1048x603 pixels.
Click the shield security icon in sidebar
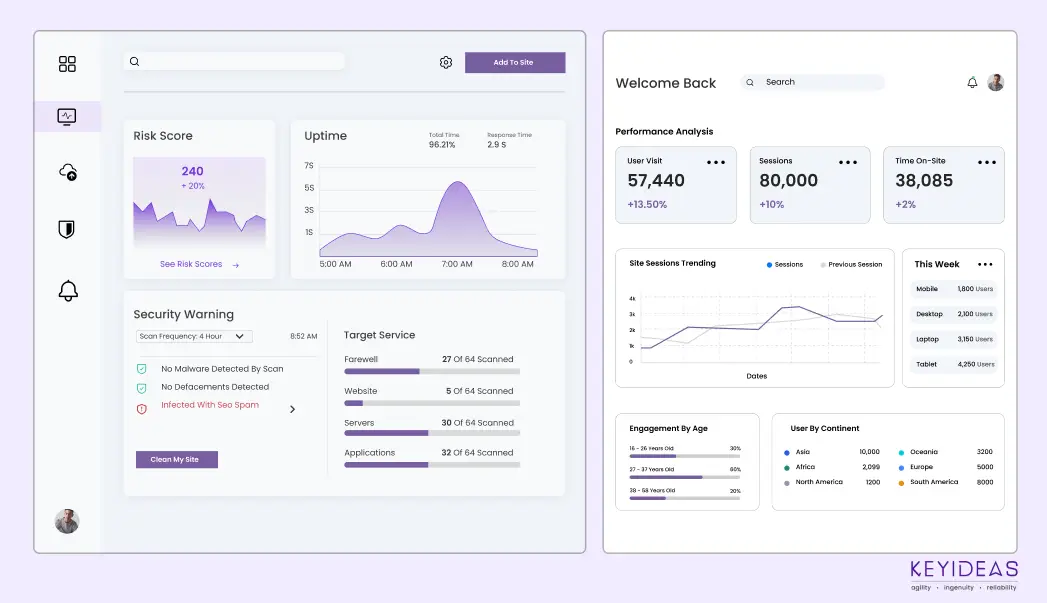[x=67, y=230]
